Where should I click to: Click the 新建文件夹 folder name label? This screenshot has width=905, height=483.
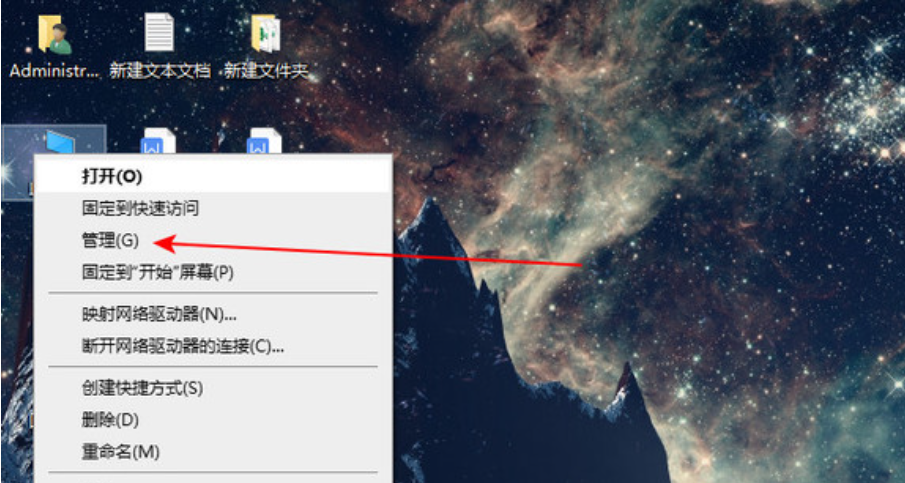point(266,71)
